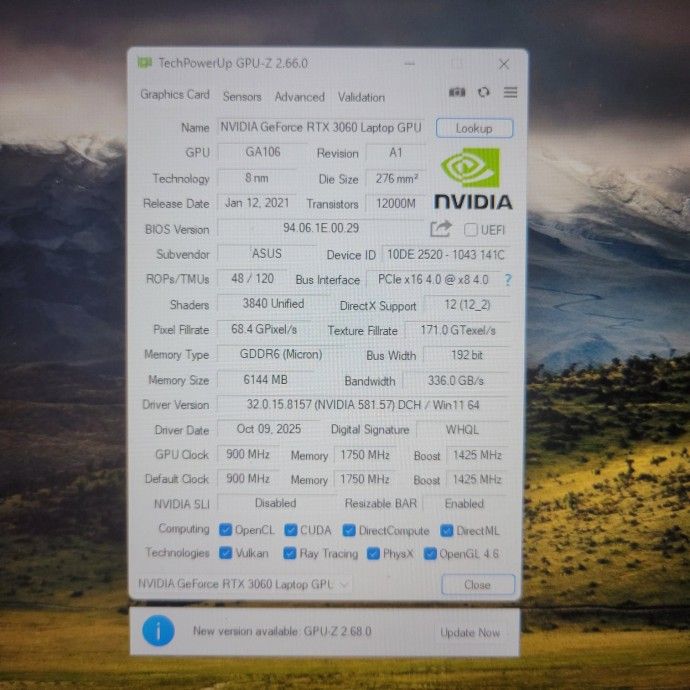This screenshot has height=690, width=690.
Task: Minimize the GPU-Z window
Action: pyautogui.click(x=410, y=63)
